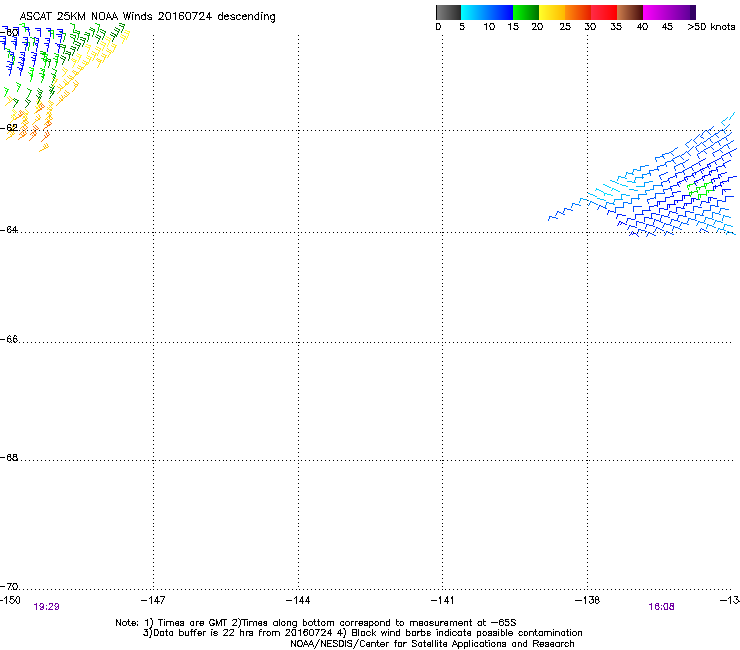
Task: Click the -64 latitude label
Action: click(x=9, y=229)
